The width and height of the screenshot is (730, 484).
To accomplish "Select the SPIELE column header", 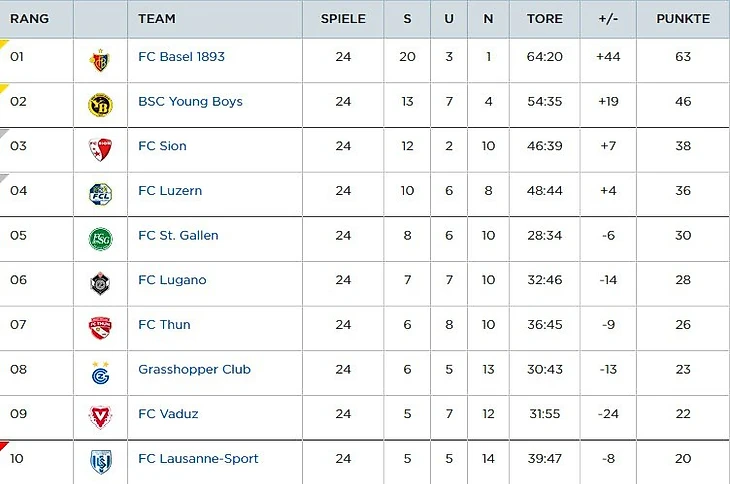I will pos(343,19).
